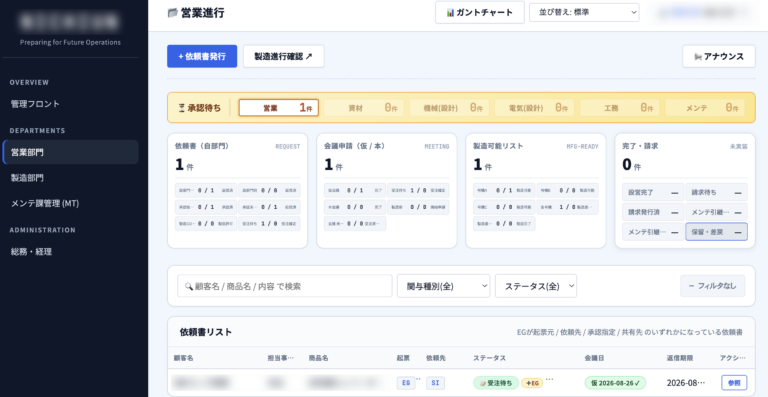Click the REQUEST label on the 依頼書 card
This screenshot has width=768, height=397.
coord(288,146)
